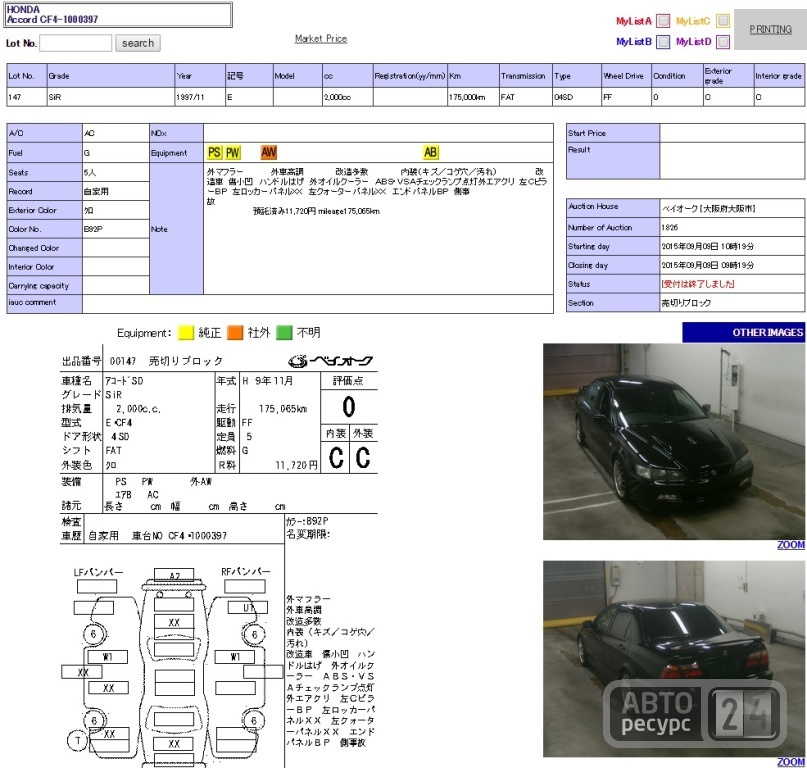Select the color number value B92P
This screenshot has height=768, width=807.
[x=93, y=229]
